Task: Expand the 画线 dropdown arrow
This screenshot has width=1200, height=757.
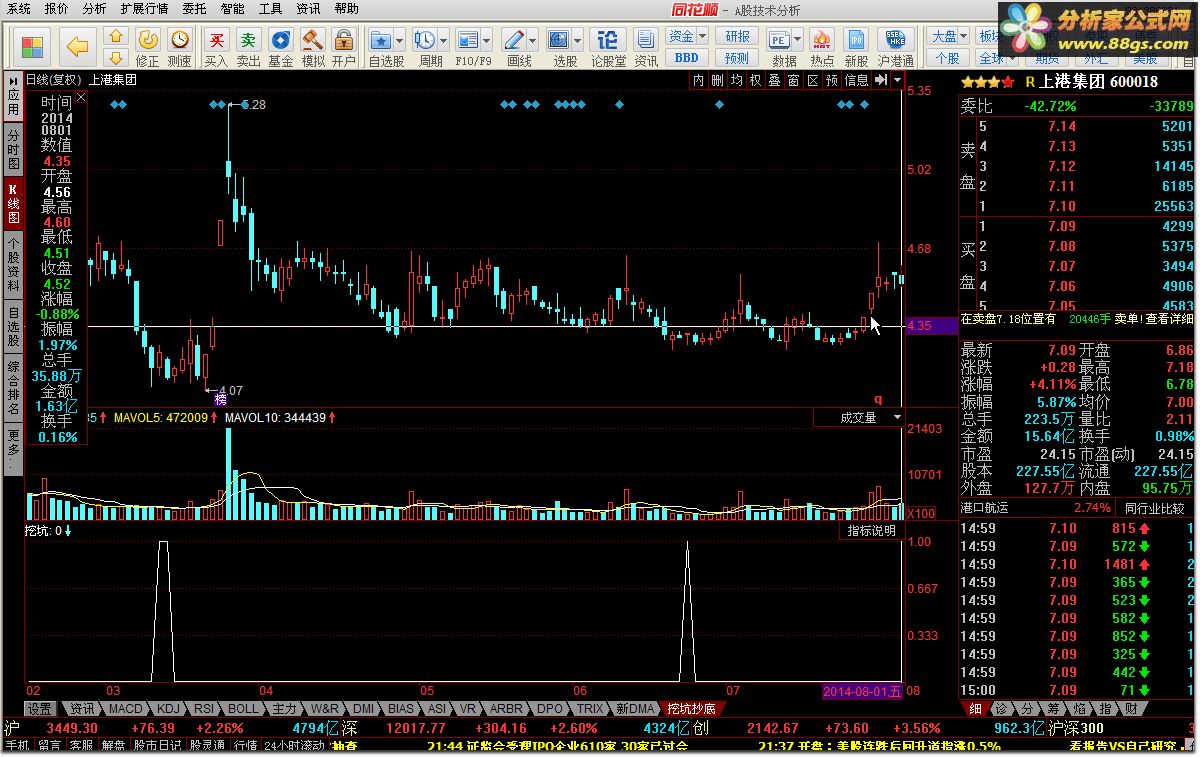Action: (533, 41)
